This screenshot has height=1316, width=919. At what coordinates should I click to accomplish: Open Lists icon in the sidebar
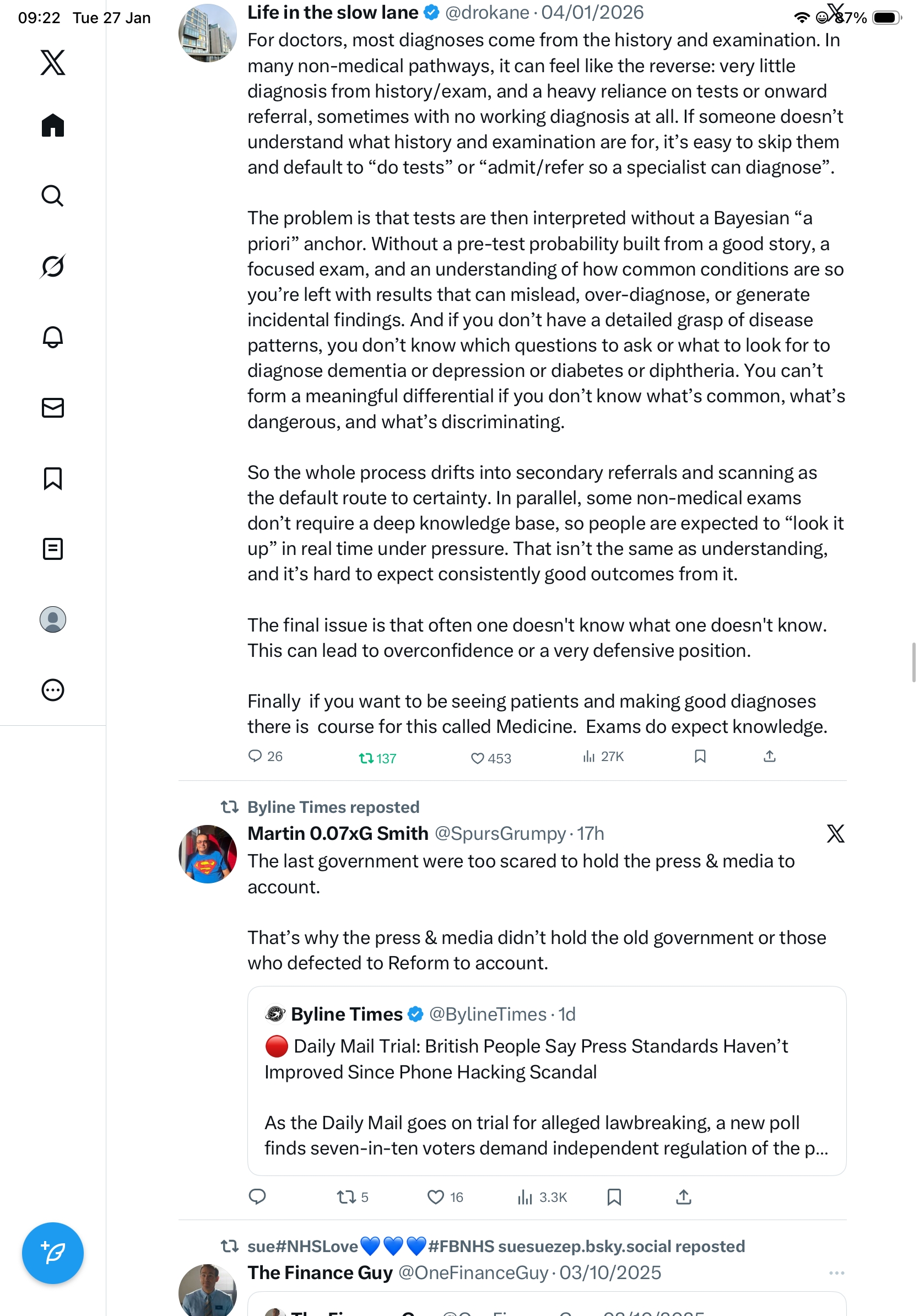coord(53,548)
